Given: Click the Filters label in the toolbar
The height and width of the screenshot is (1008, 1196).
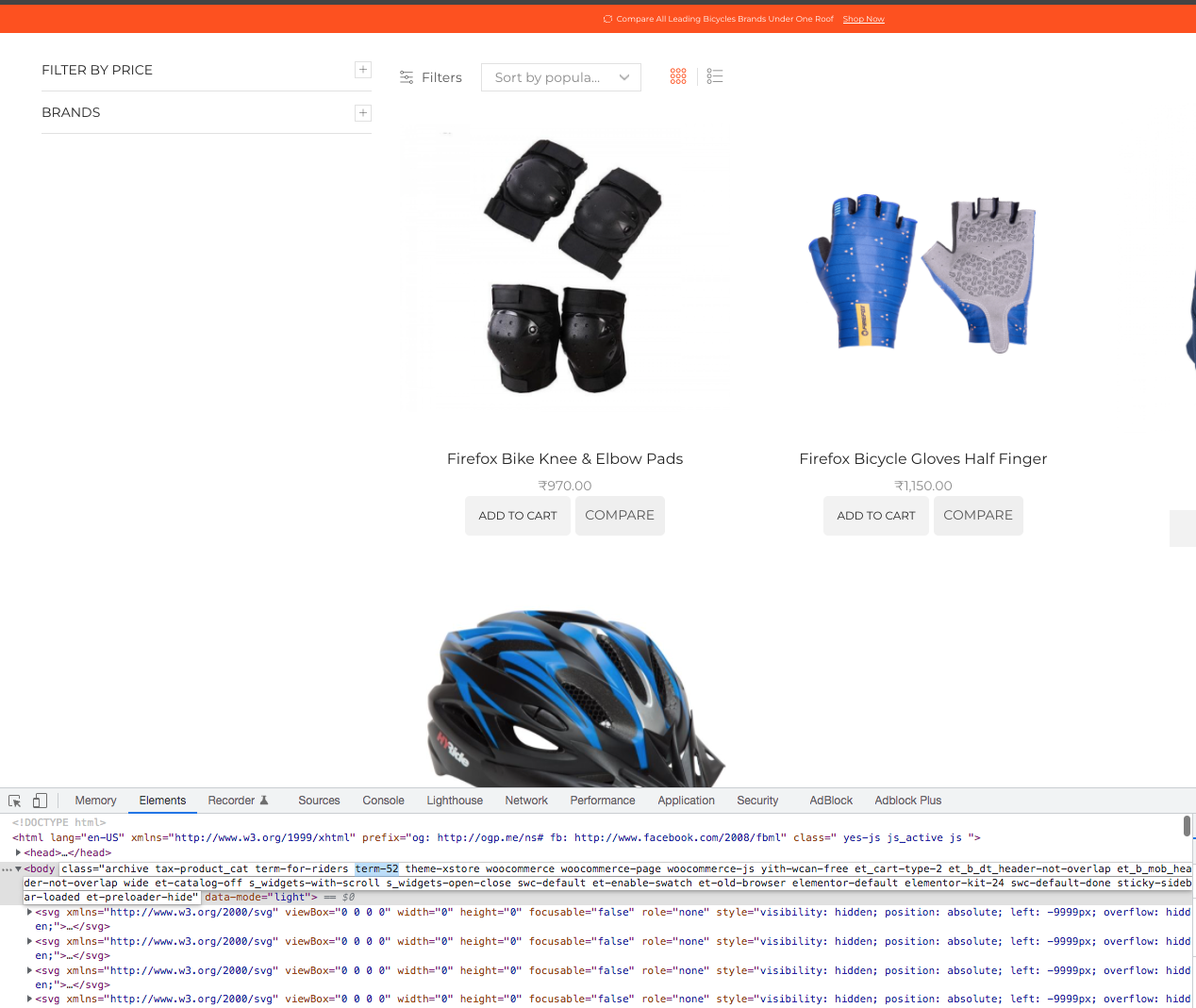Looking at the screenshot, I should click(x=441, y=77).
